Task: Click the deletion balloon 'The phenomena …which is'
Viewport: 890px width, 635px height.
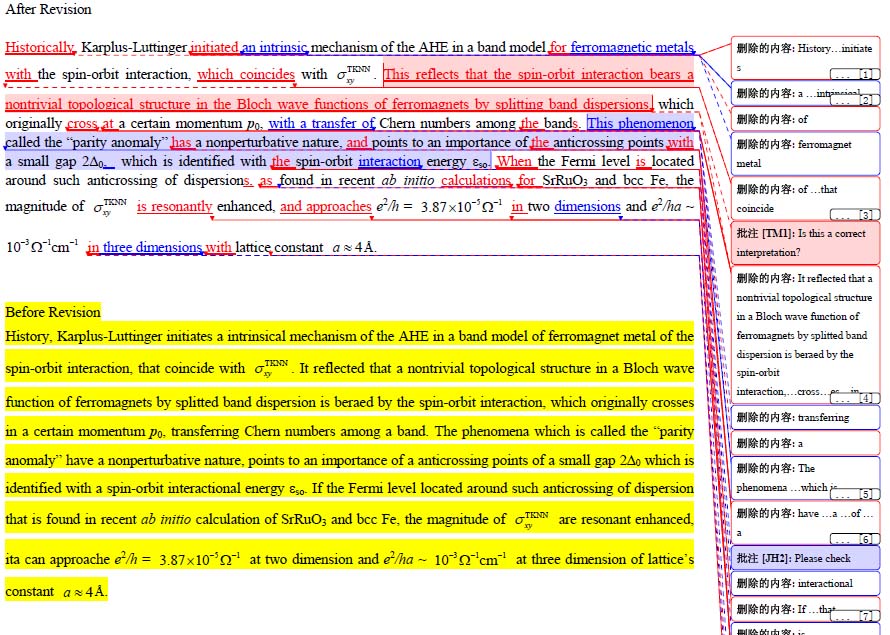Action: point(805,478)
